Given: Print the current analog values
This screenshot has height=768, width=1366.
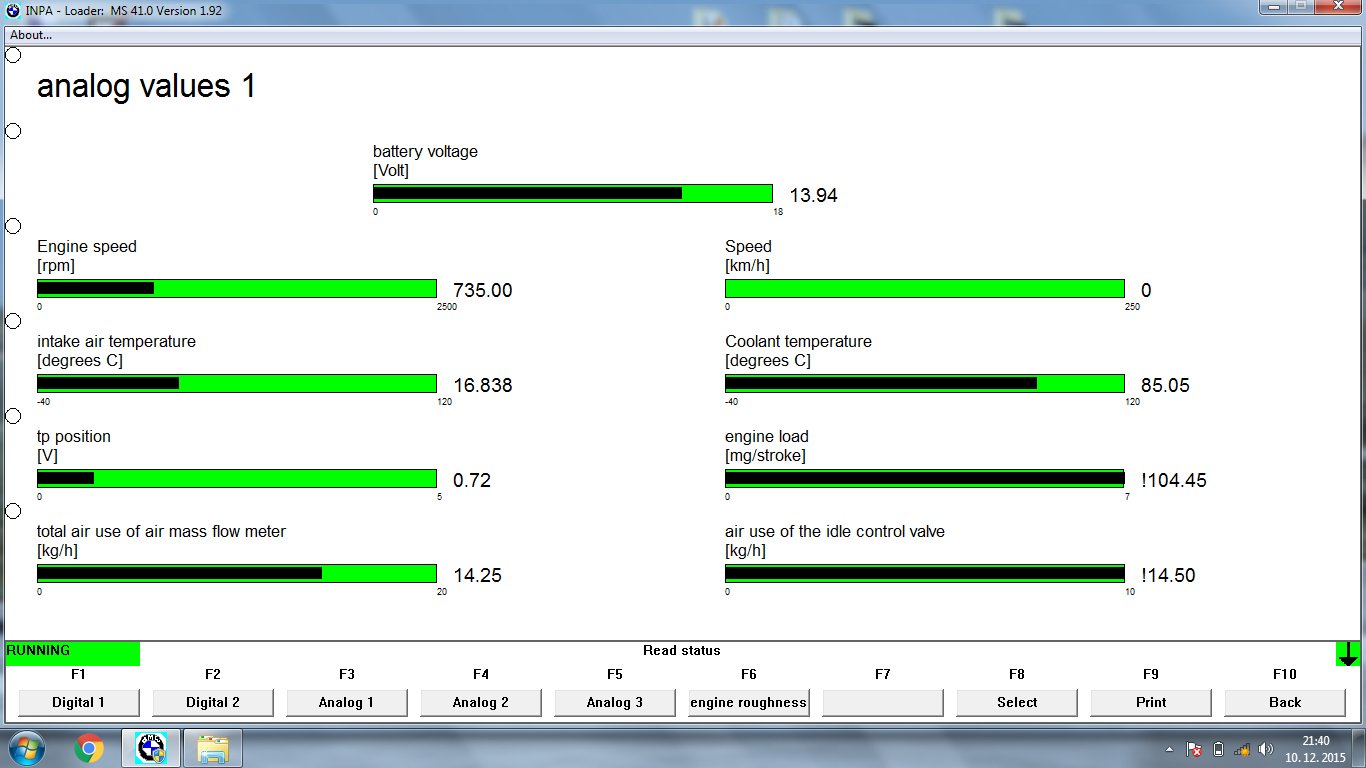Looking at the screenshot, I should 1151,702.
